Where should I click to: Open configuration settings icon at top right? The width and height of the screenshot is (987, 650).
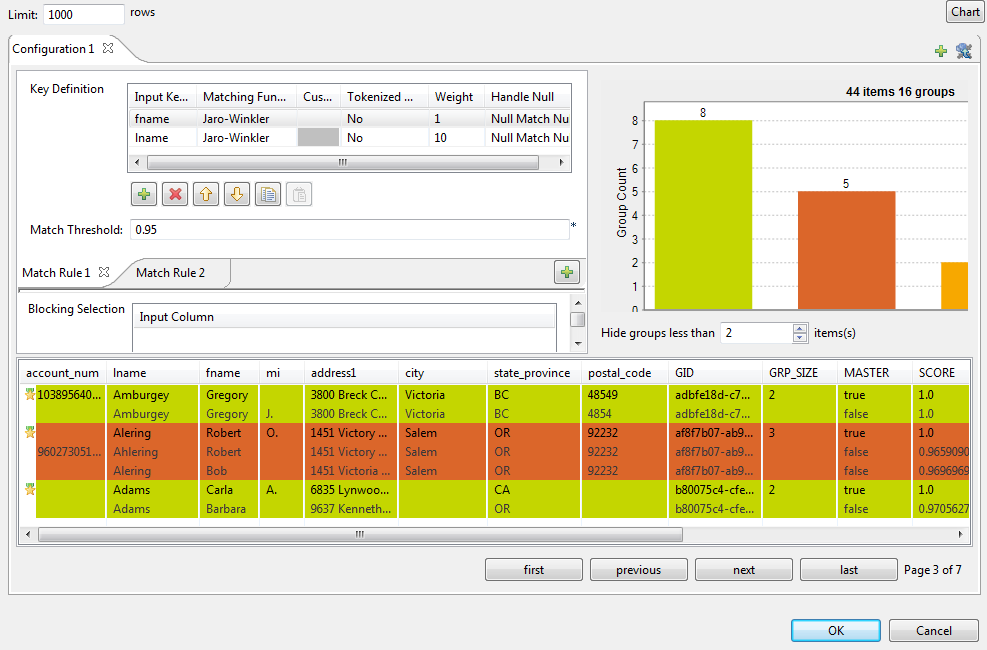click(x=964, y=51)
